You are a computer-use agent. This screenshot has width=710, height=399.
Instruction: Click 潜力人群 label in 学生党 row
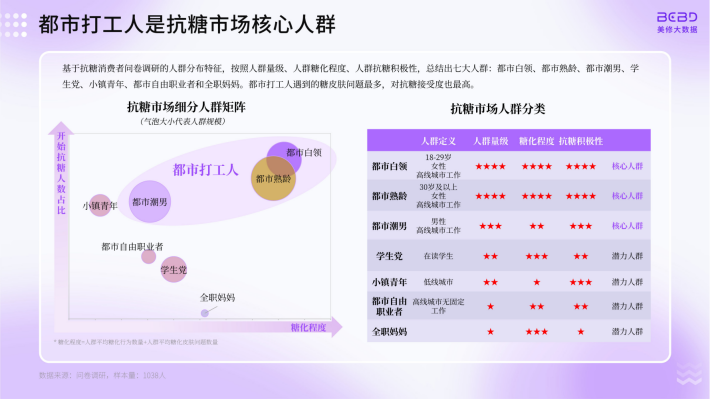click(x=627, y=256)
